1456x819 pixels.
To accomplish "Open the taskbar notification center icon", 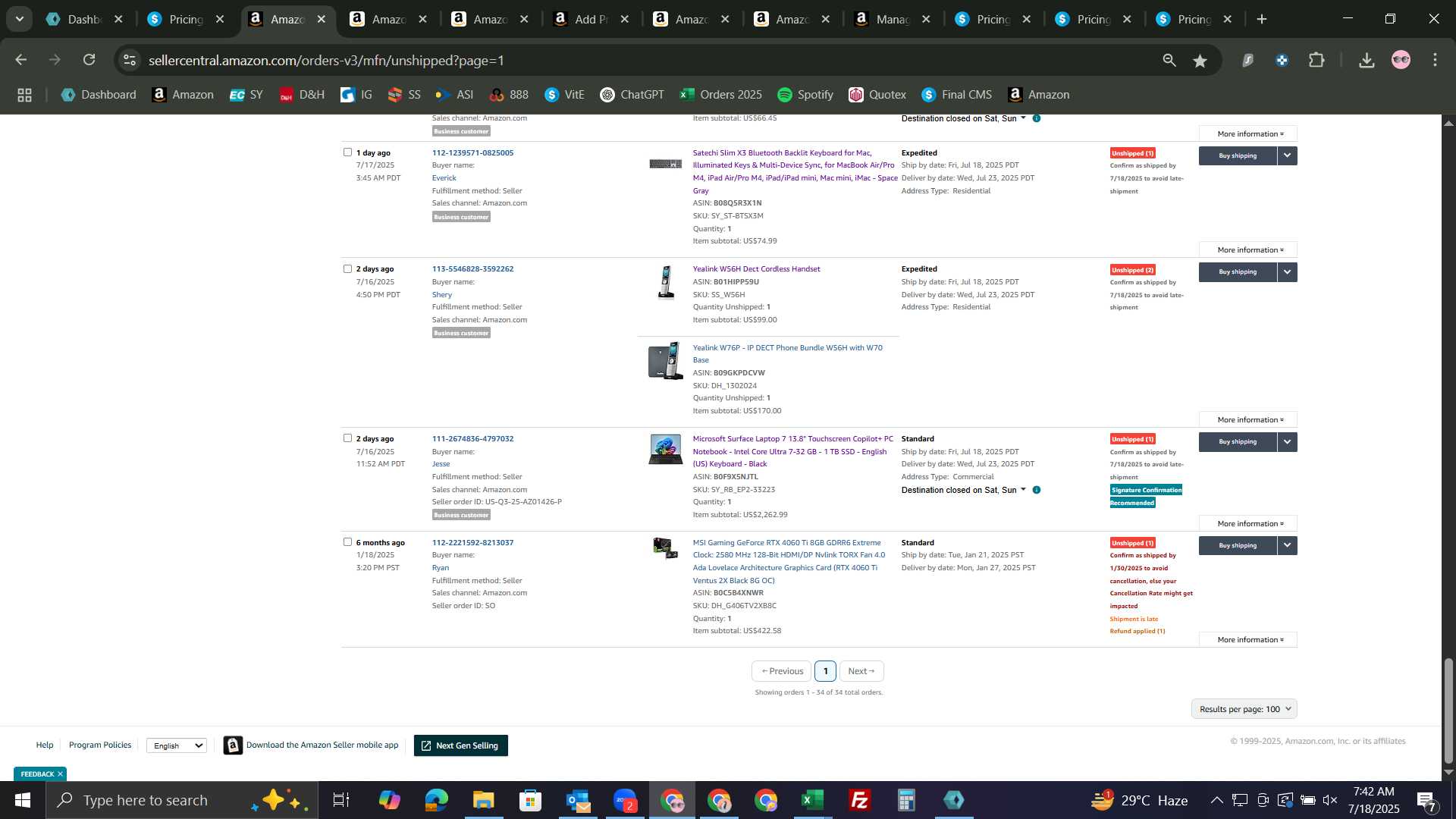I will tap(1426, 800).
